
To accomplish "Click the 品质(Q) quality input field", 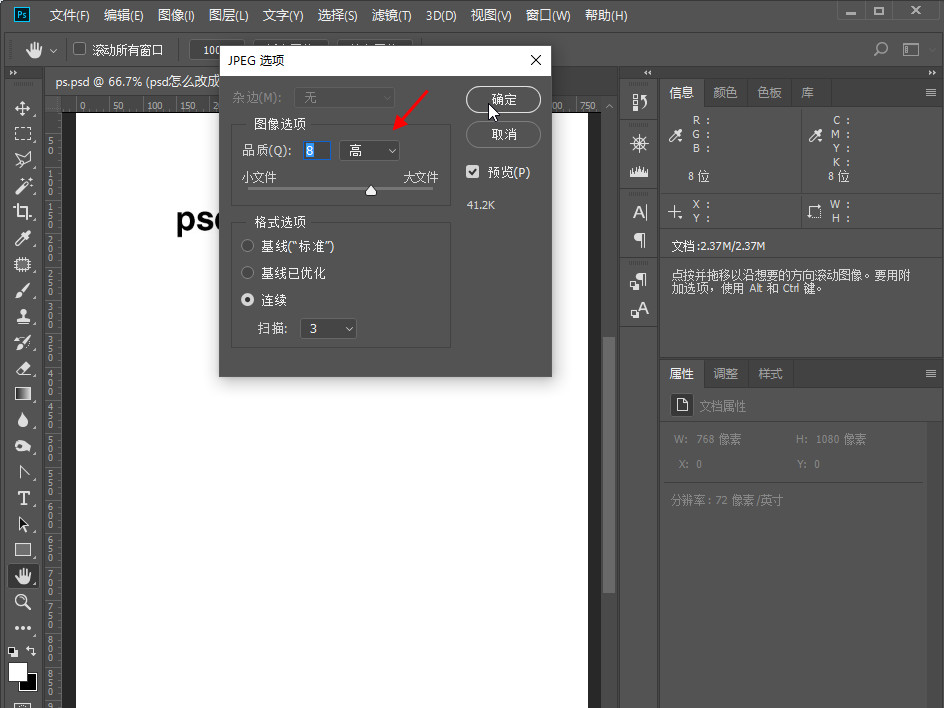I will click(x=317, y=150).
